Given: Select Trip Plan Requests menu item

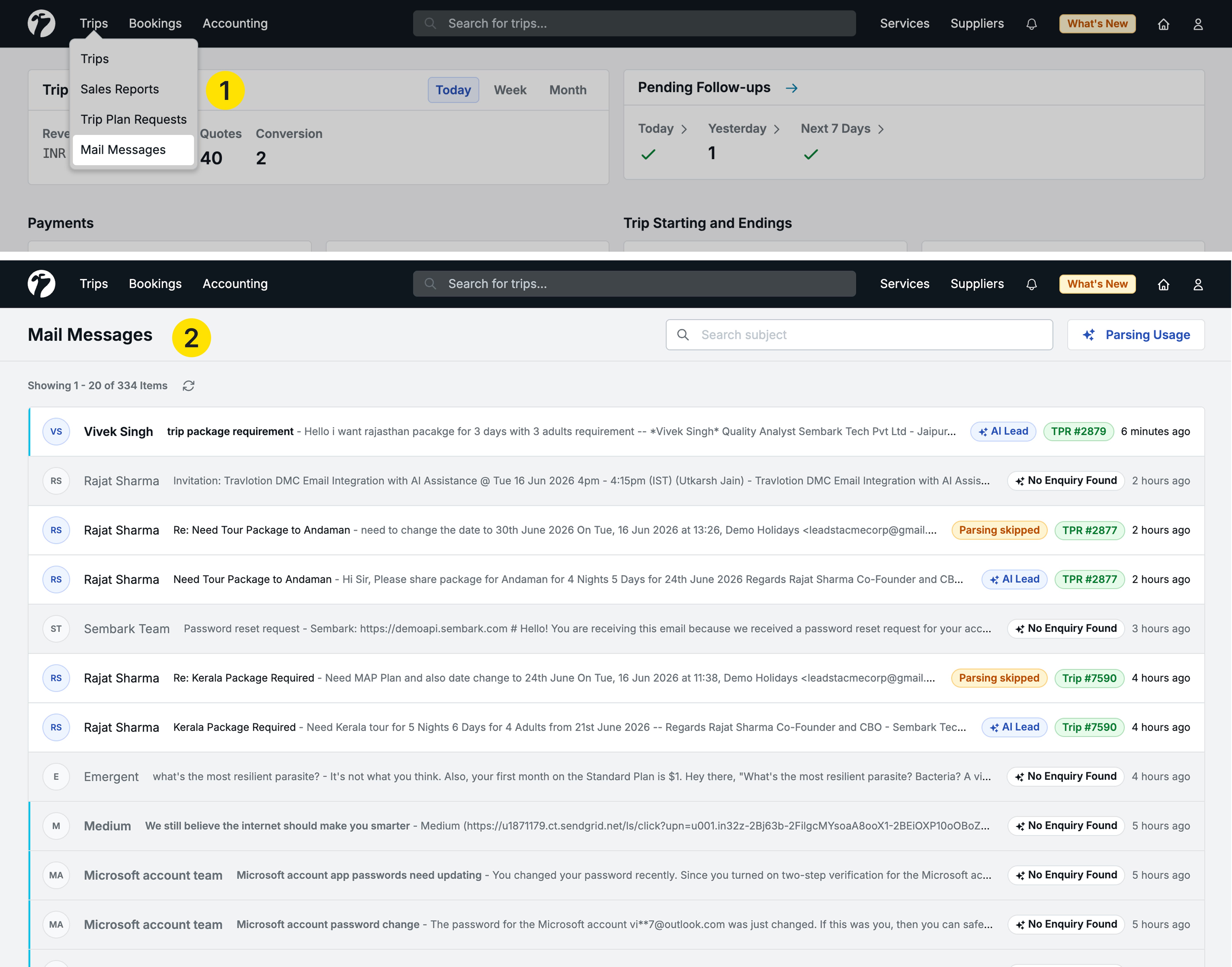Looking at the screenshot, I should pos(134,119).
